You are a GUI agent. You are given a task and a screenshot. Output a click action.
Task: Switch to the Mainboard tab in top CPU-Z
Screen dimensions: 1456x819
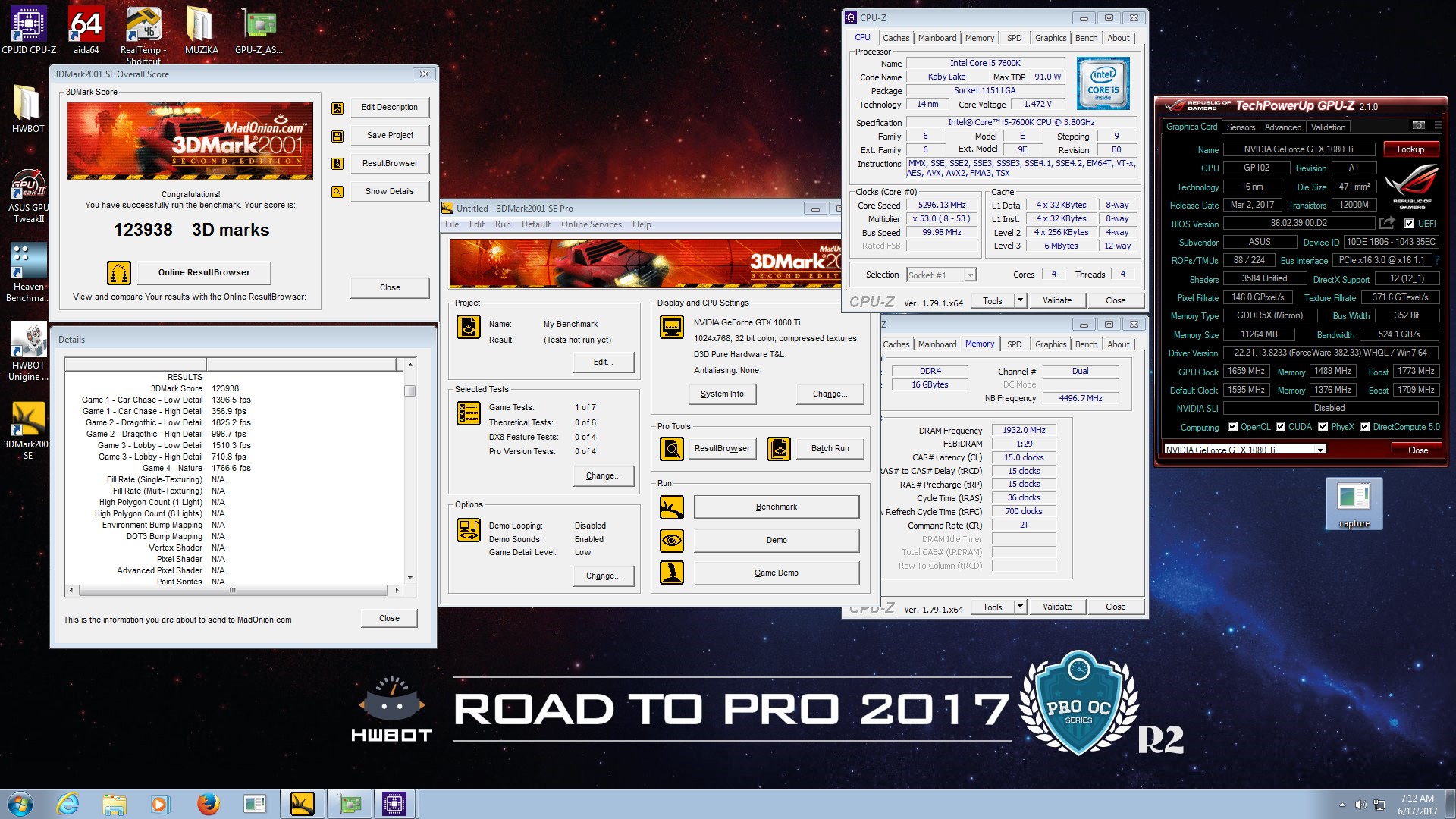(x=937, y=38)
